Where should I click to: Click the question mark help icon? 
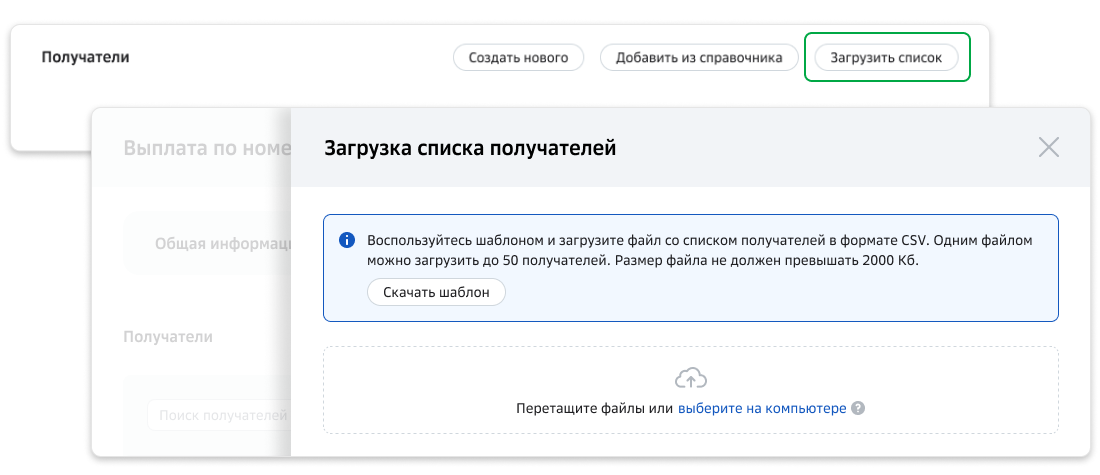point(858,409)
